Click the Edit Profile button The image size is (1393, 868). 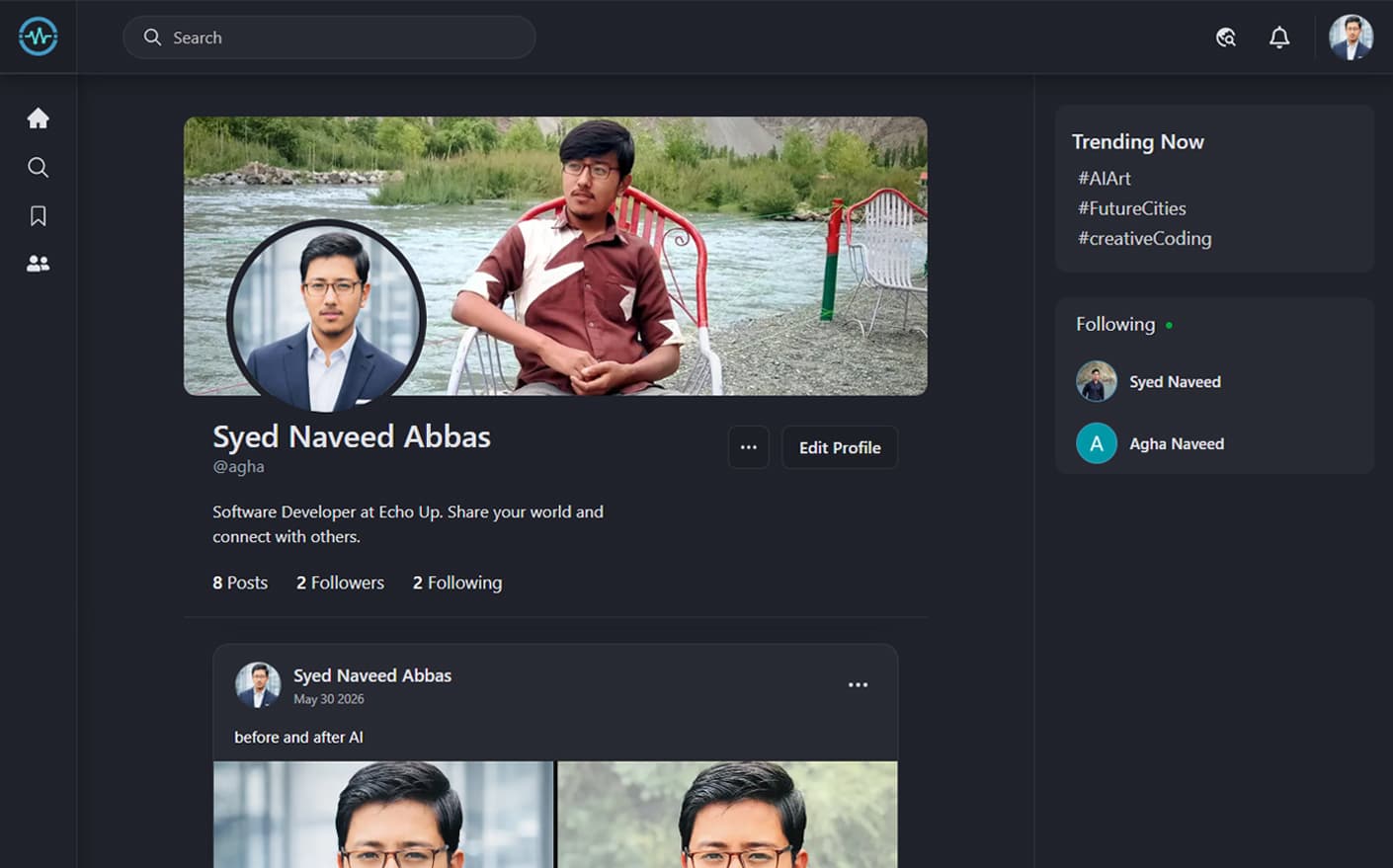point(840,447)
